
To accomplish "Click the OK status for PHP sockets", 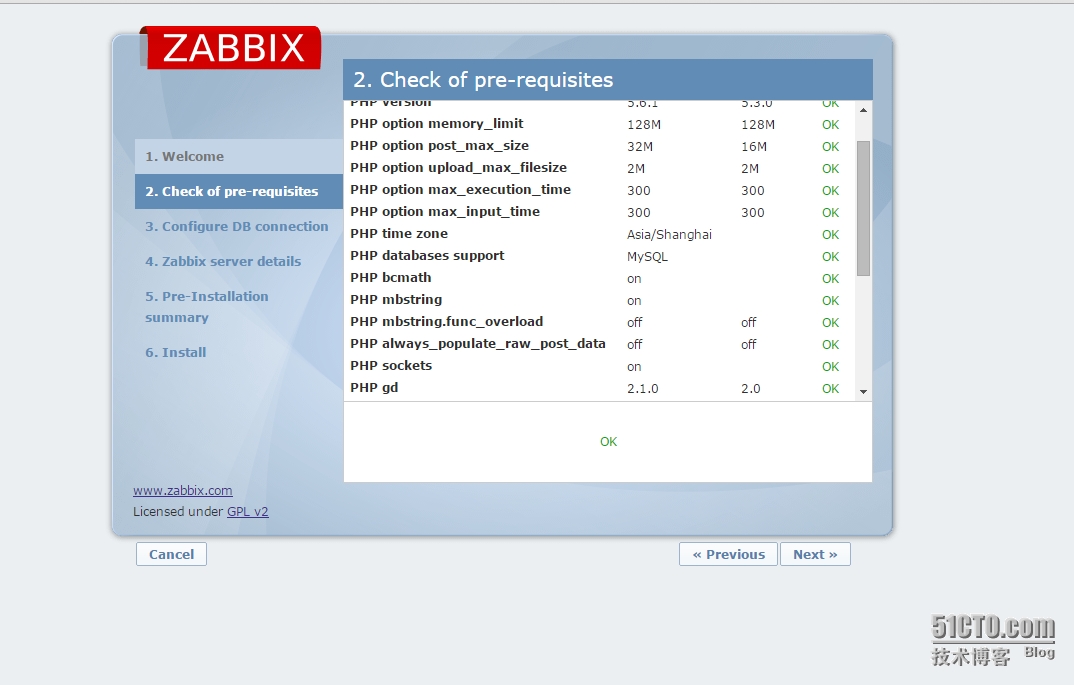I will pyautogui.click(x=830, y=366).
